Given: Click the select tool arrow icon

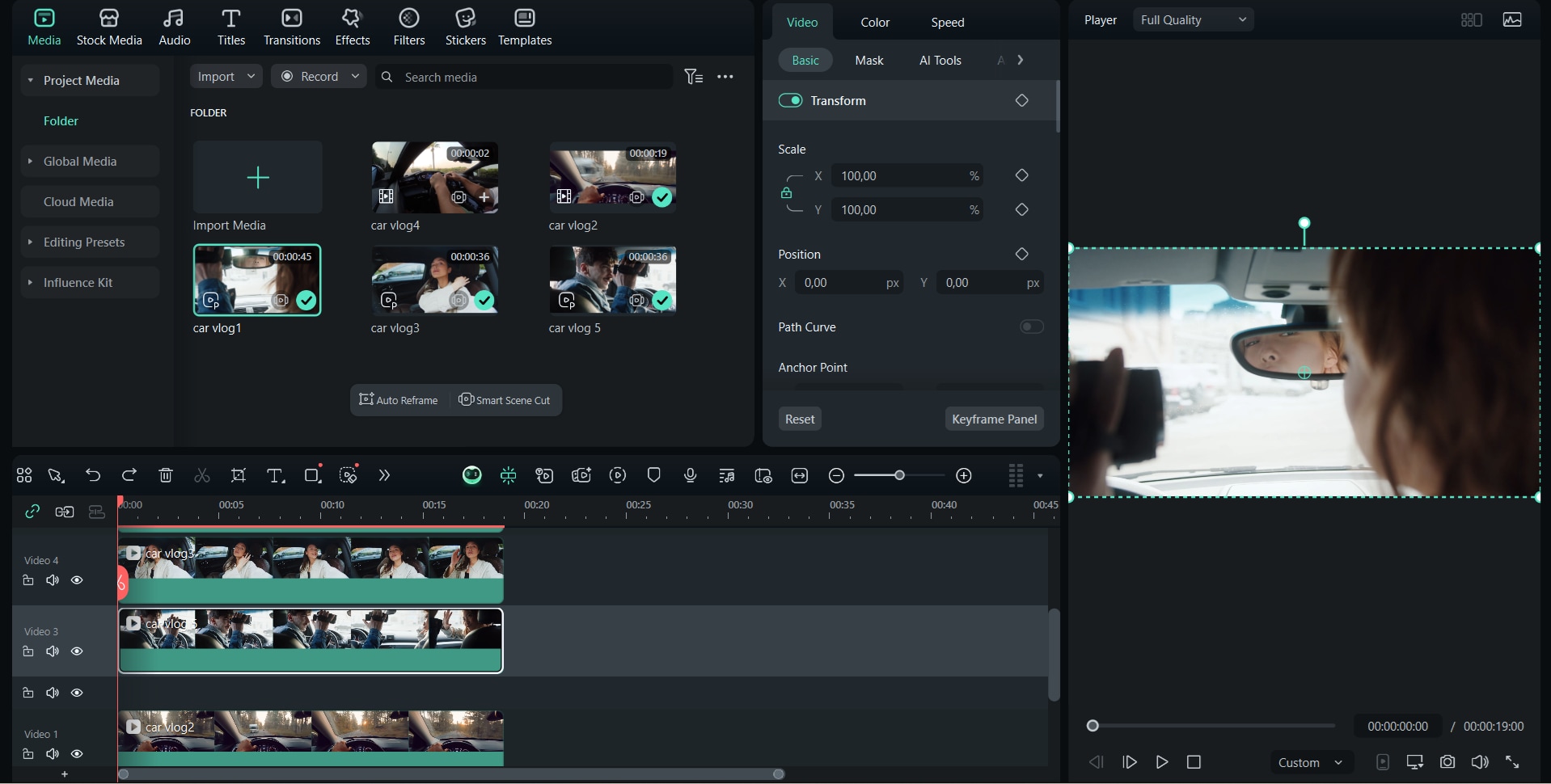Looking at the screenshot, I should pyautogui.click(x=56, y=475).
